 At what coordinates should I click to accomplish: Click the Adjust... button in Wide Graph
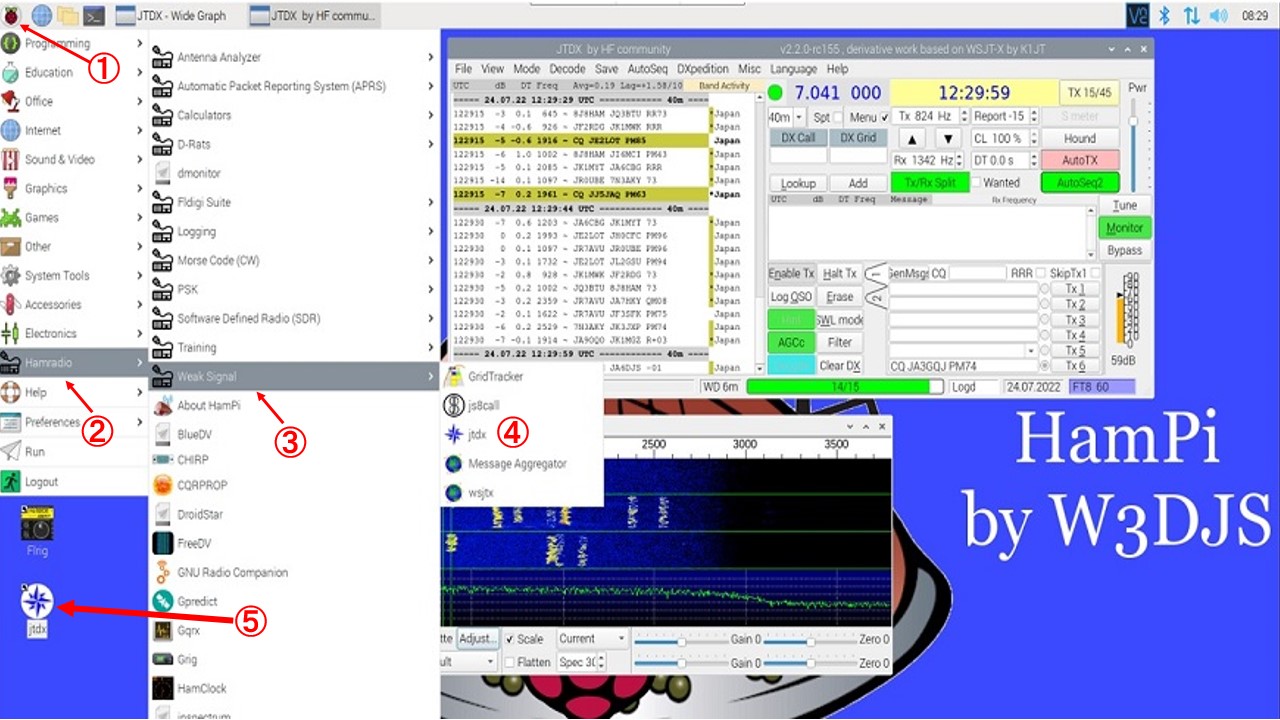tap(478, 639)
